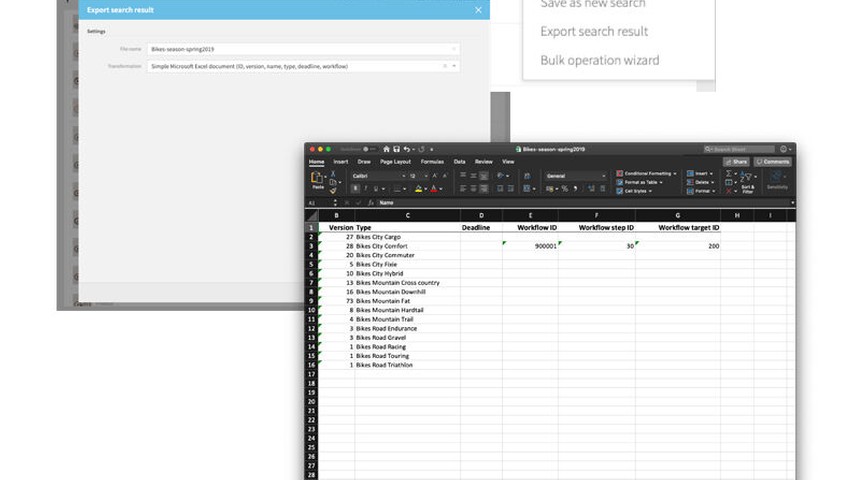Click the File name input field in export dialog
This screenshot has height=480, width=854.
pyautogui.click(x=303, y=49)
